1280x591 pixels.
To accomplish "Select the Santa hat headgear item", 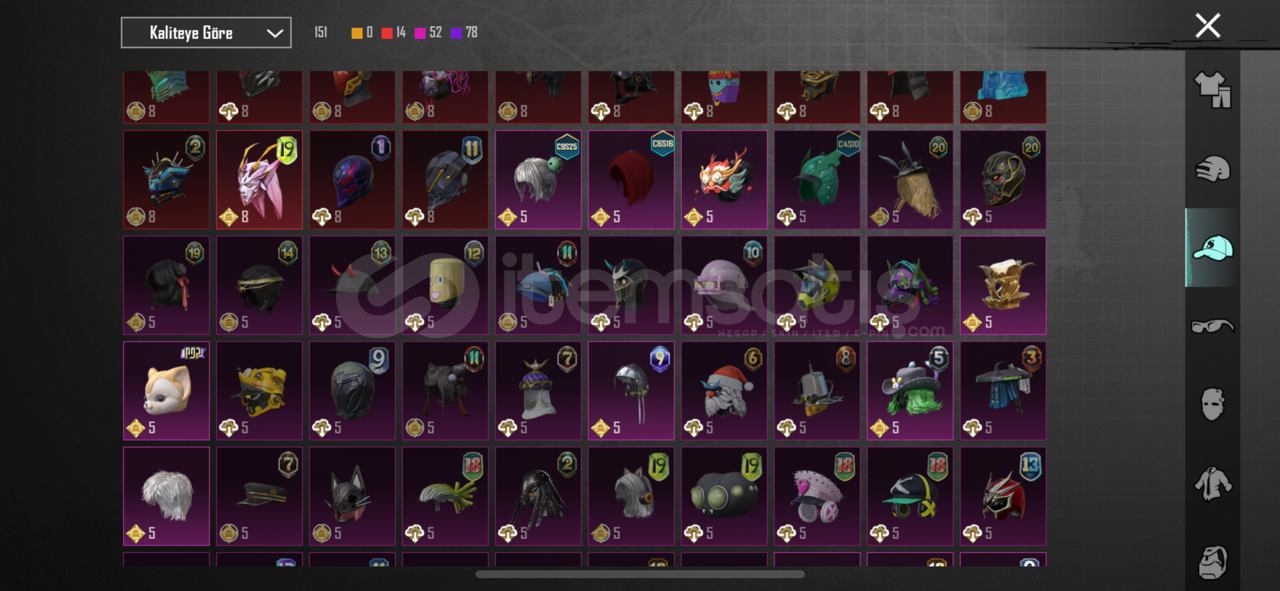I will click(725, 391).
